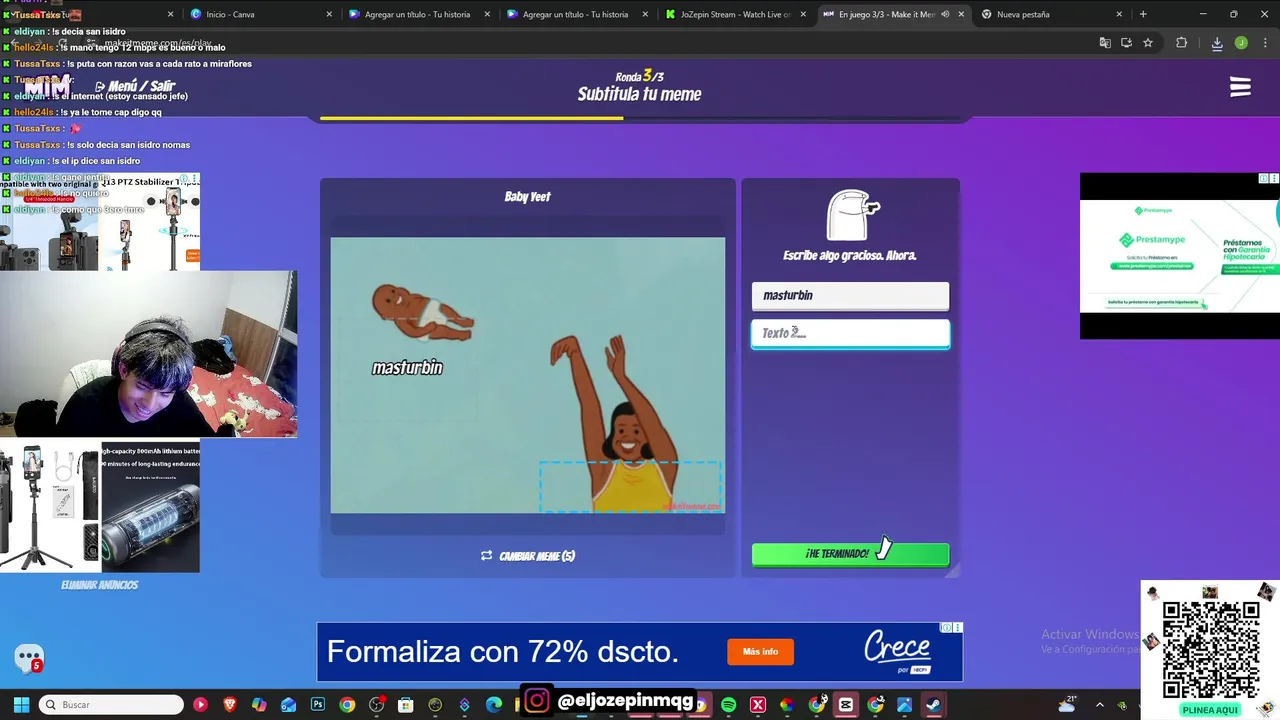Open the browser extensions puzzle icon
The height and width of the screenshot is (720, 1280).
pyautogui.click(x=1182, y=43)
